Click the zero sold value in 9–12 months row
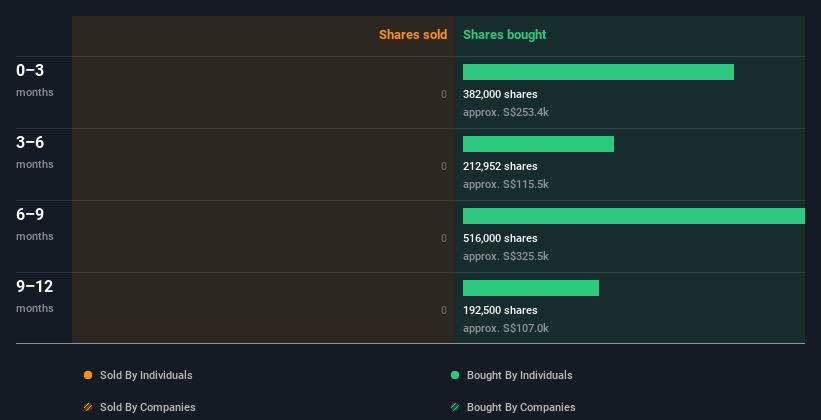The image size is (821, 420). click(x=444, y=311)
